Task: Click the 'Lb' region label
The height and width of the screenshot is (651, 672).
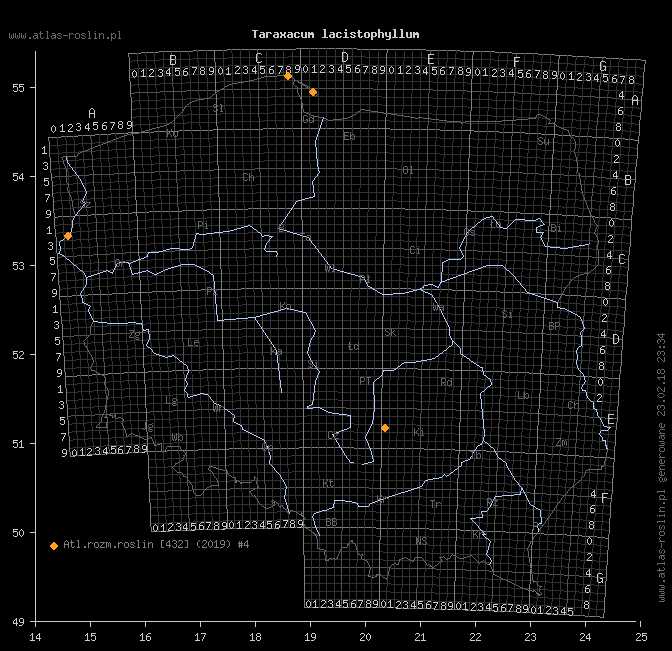Action: (523, 395)
